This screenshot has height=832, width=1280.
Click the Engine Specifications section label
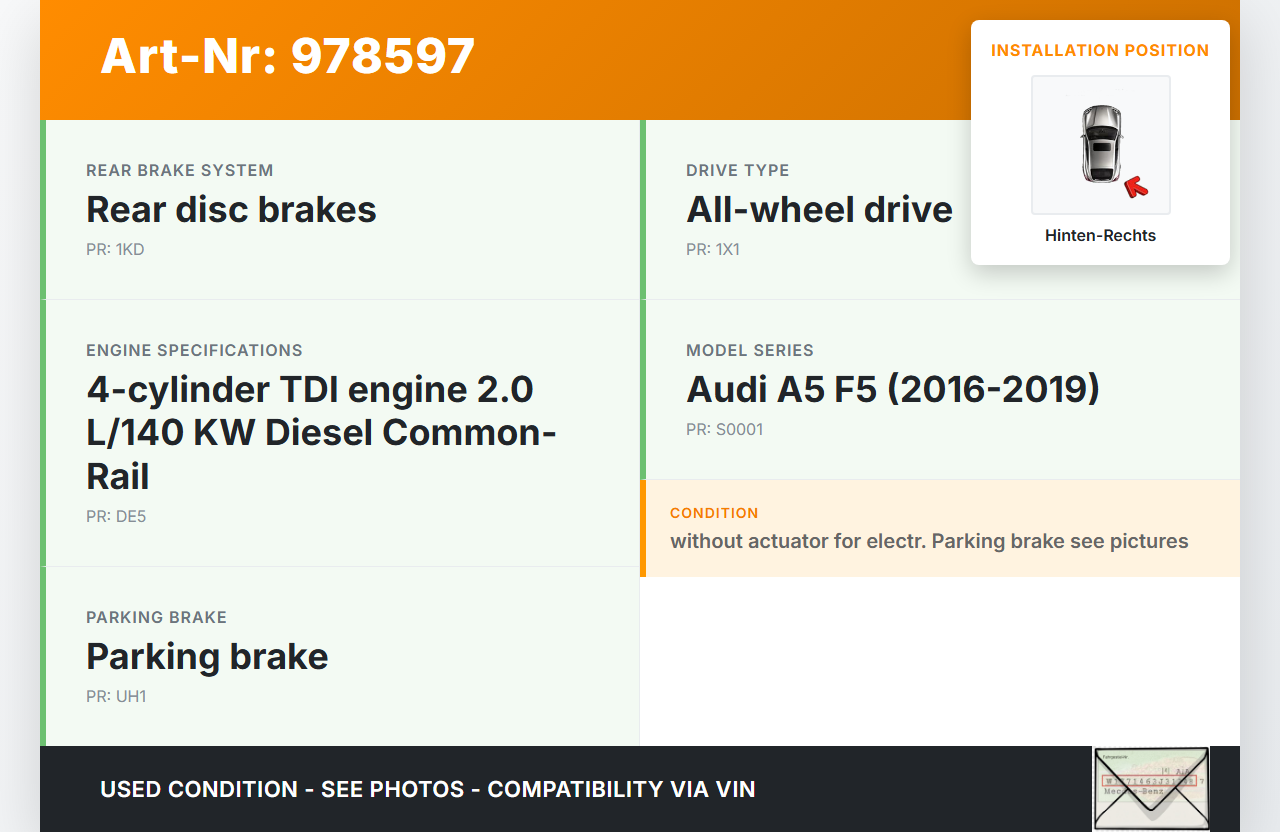[194, 351]
